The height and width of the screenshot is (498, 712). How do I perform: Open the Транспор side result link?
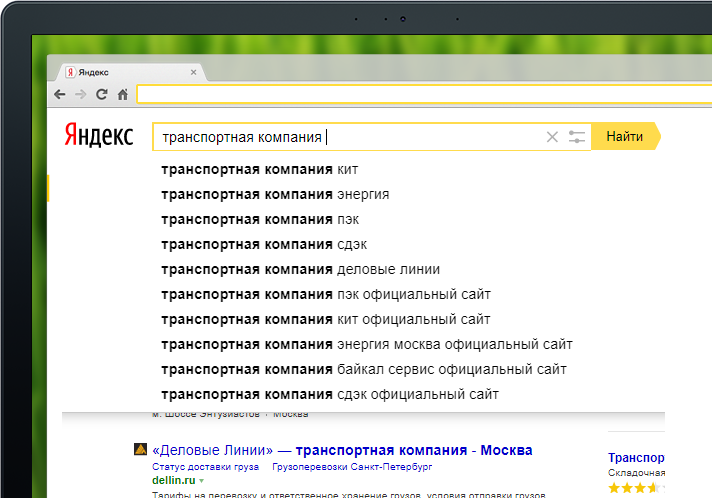pos(636,458)
